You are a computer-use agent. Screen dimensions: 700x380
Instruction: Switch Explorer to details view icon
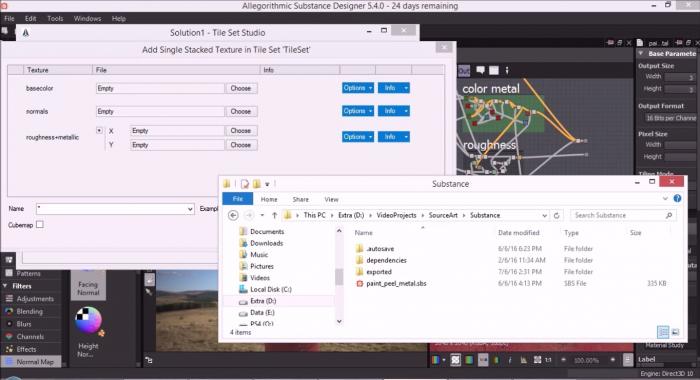663,332
